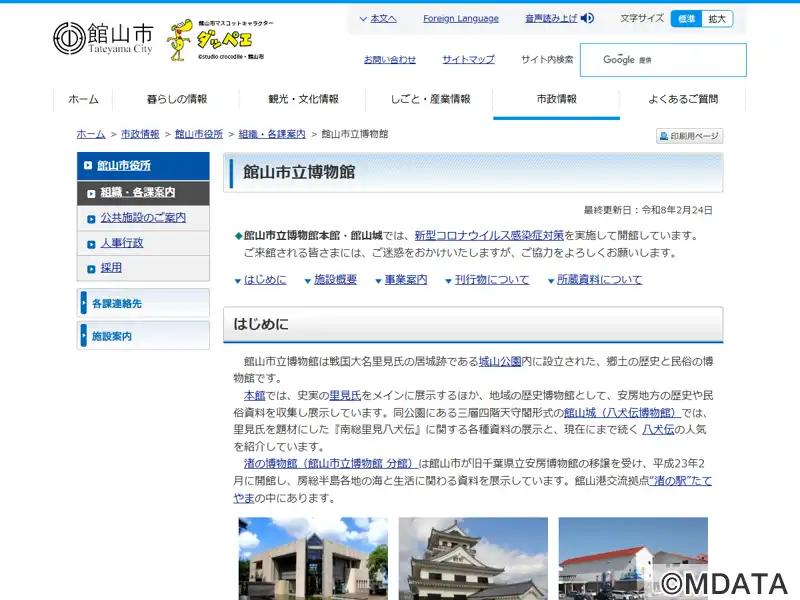Click the castle photo thumbnail
The image size is (800, 600).
coord(473,557)
